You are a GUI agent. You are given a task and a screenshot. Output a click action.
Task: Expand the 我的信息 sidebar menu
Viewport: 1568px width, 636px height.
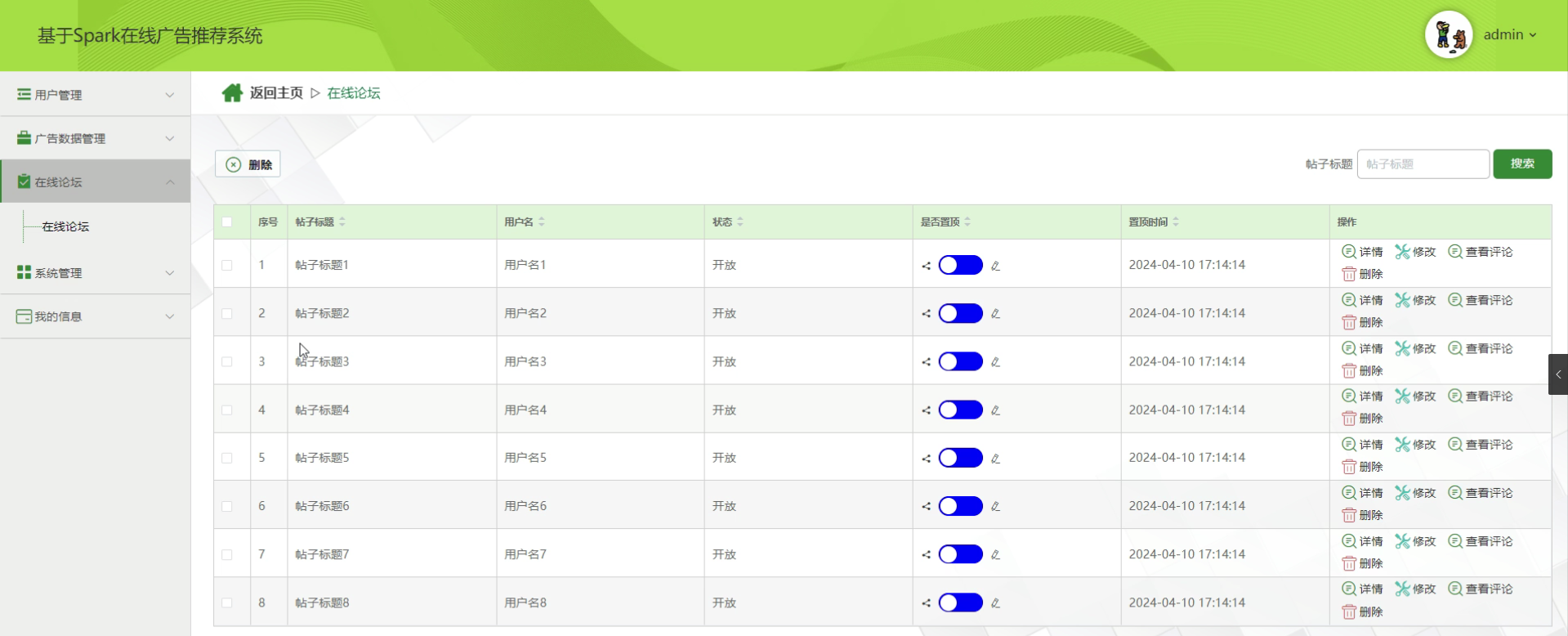(x=95, y=316)
